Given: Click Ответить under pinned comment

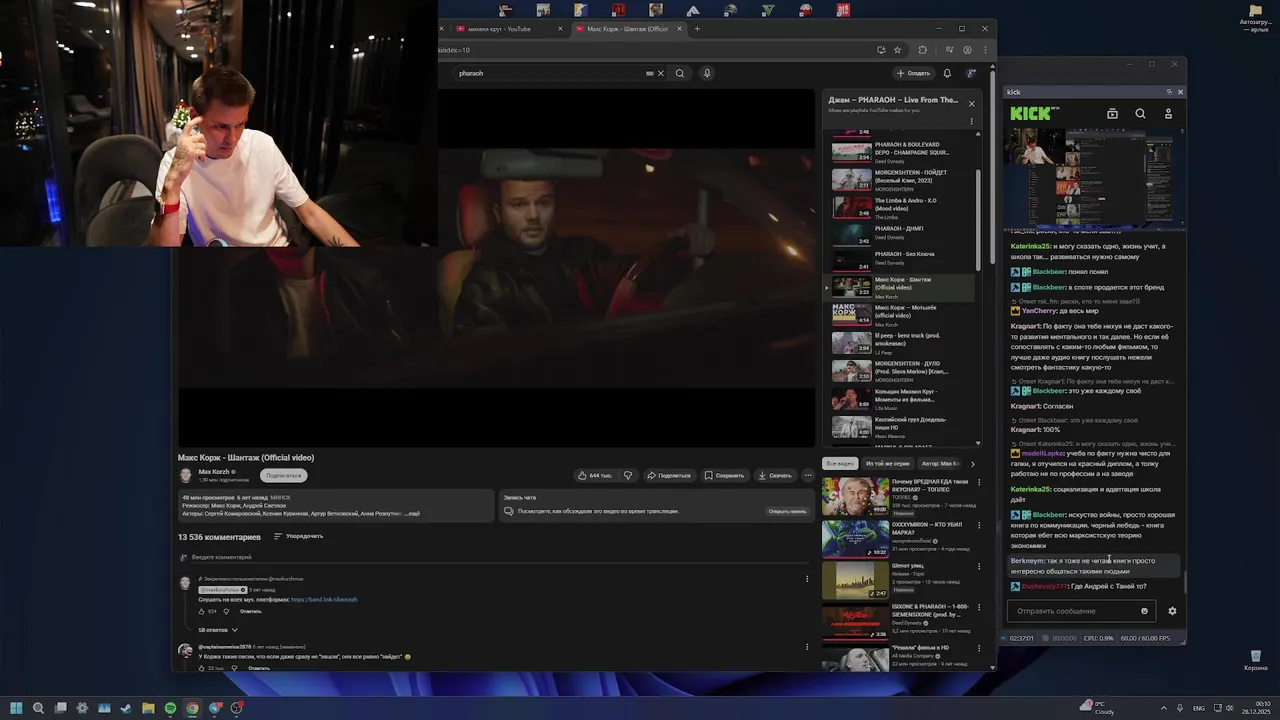Looking at the screenshot, I should click(x=251, y=611).
